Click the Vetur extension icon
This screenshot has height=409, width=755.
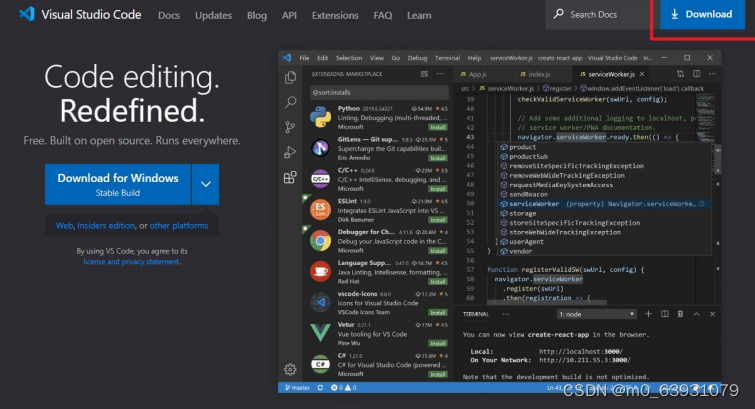coord(320,333)
